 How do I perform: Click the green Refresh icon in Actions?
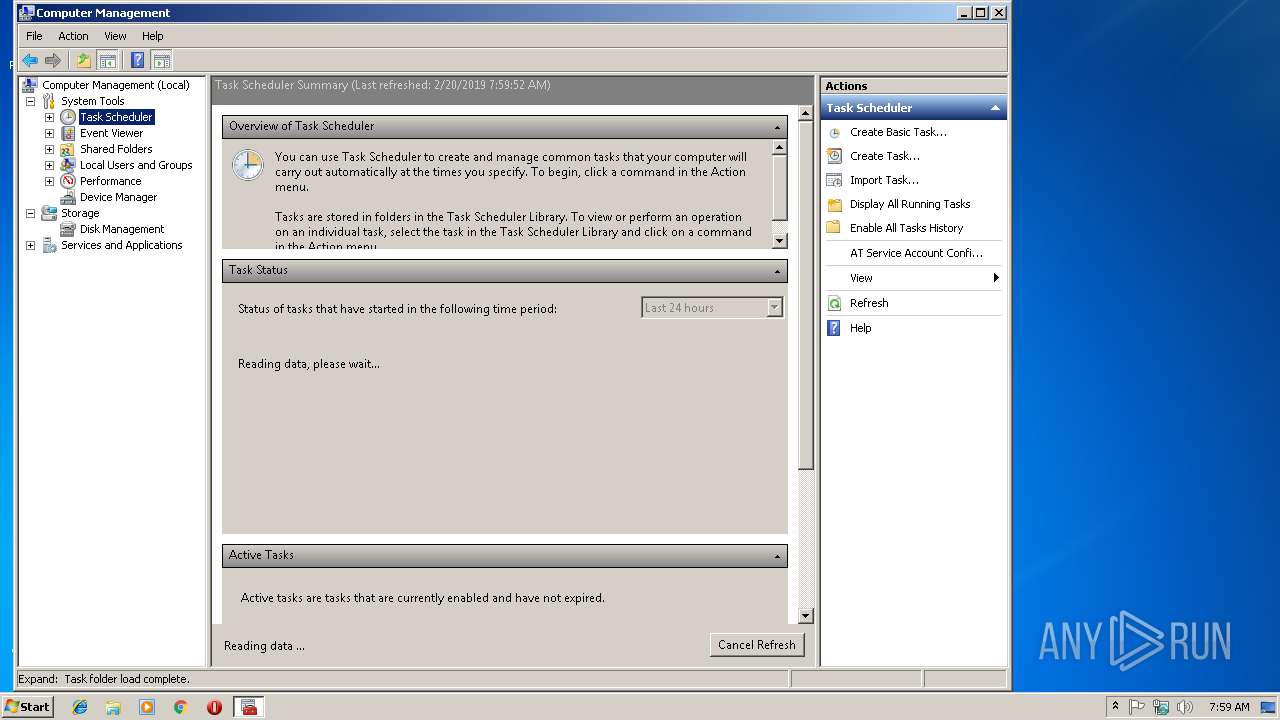tap(834, 303)
